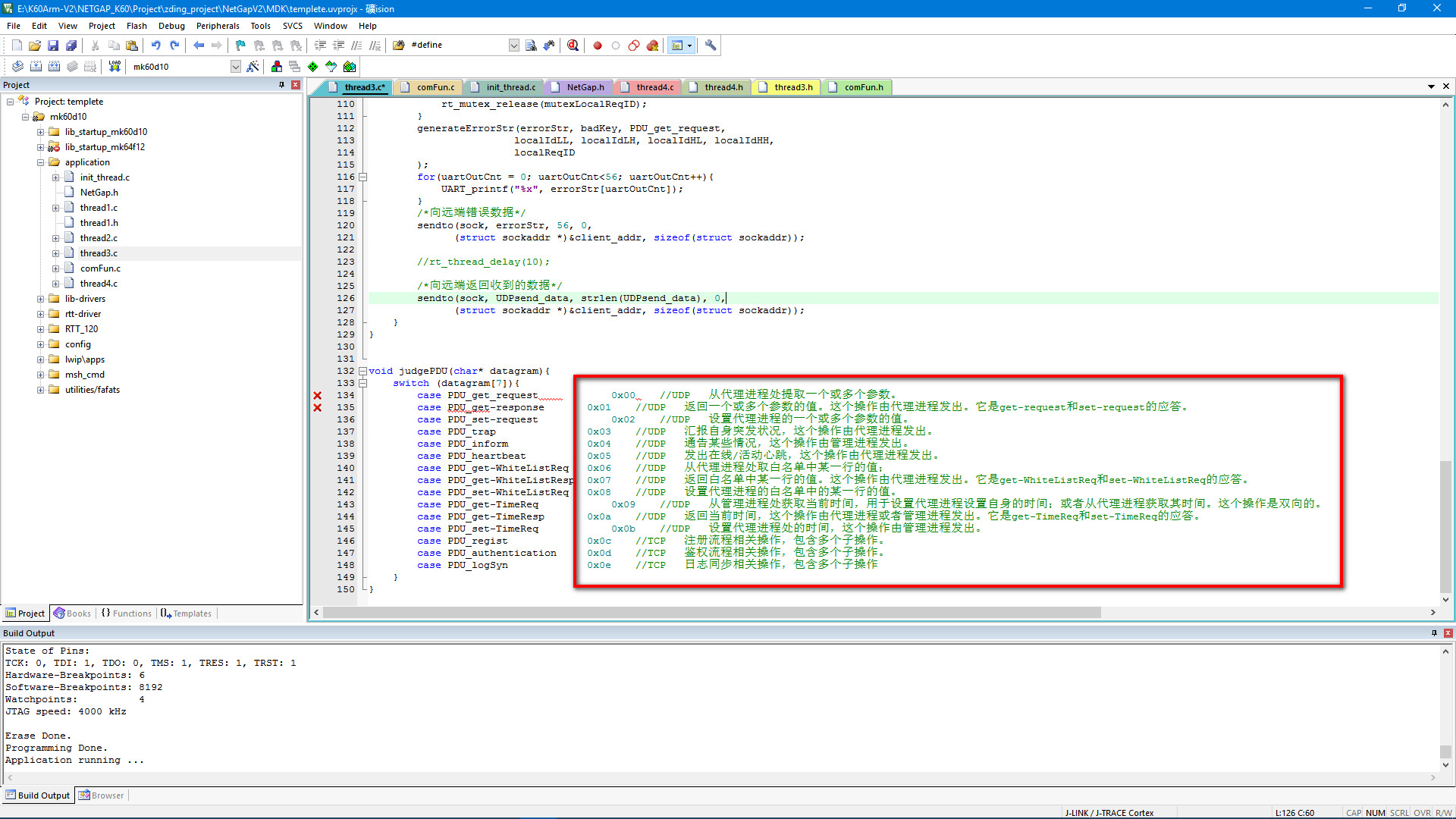The width and height of the screenshot is (1456, 819).
Task: Open the Flash menu
Action: point(136,26)
